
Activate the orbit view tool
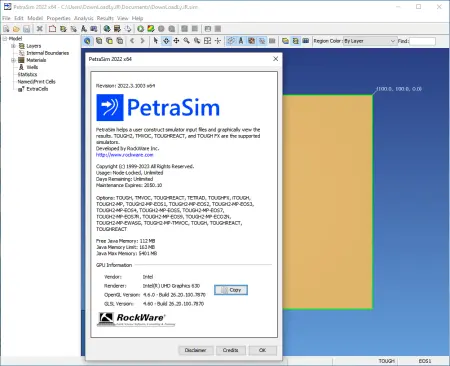166,41
